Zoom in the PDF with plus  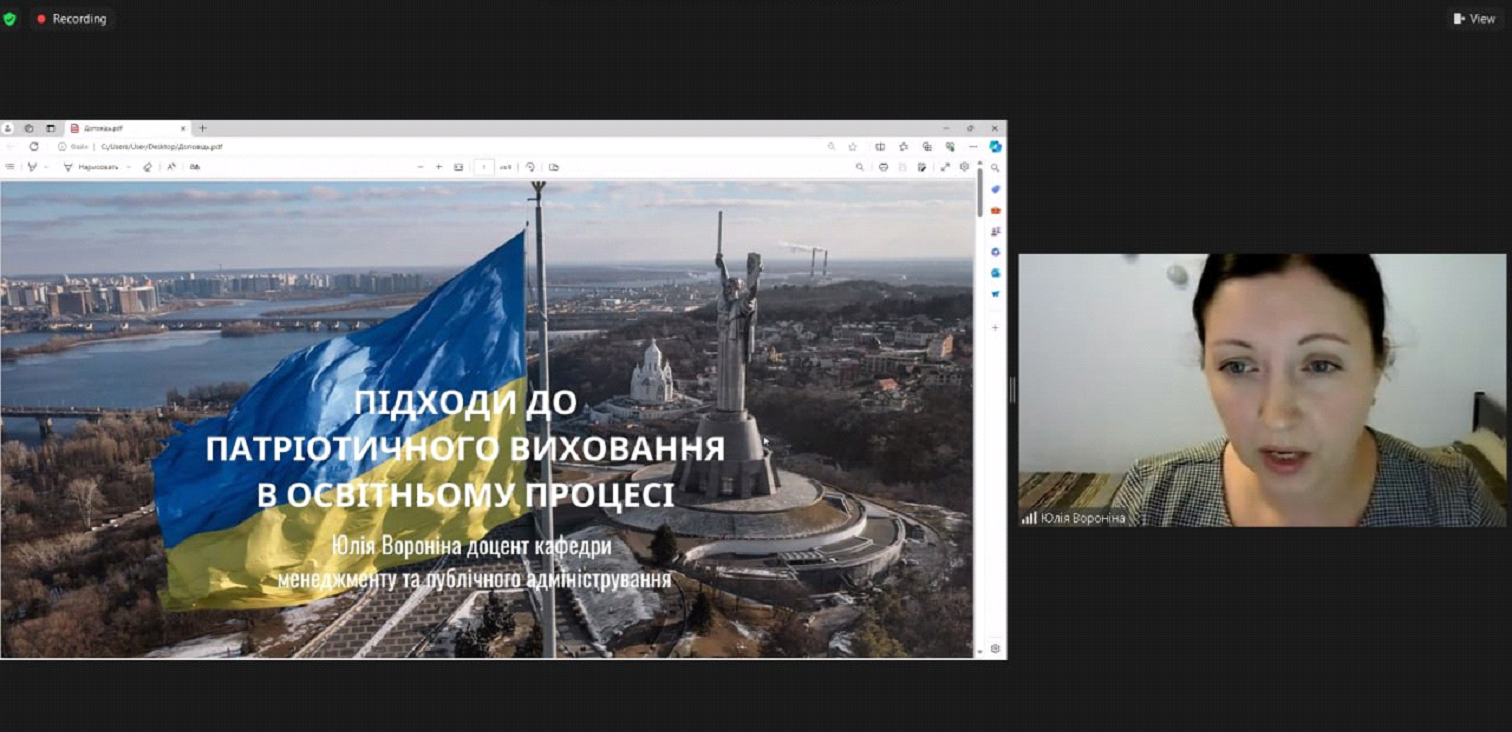coord(439,167)
